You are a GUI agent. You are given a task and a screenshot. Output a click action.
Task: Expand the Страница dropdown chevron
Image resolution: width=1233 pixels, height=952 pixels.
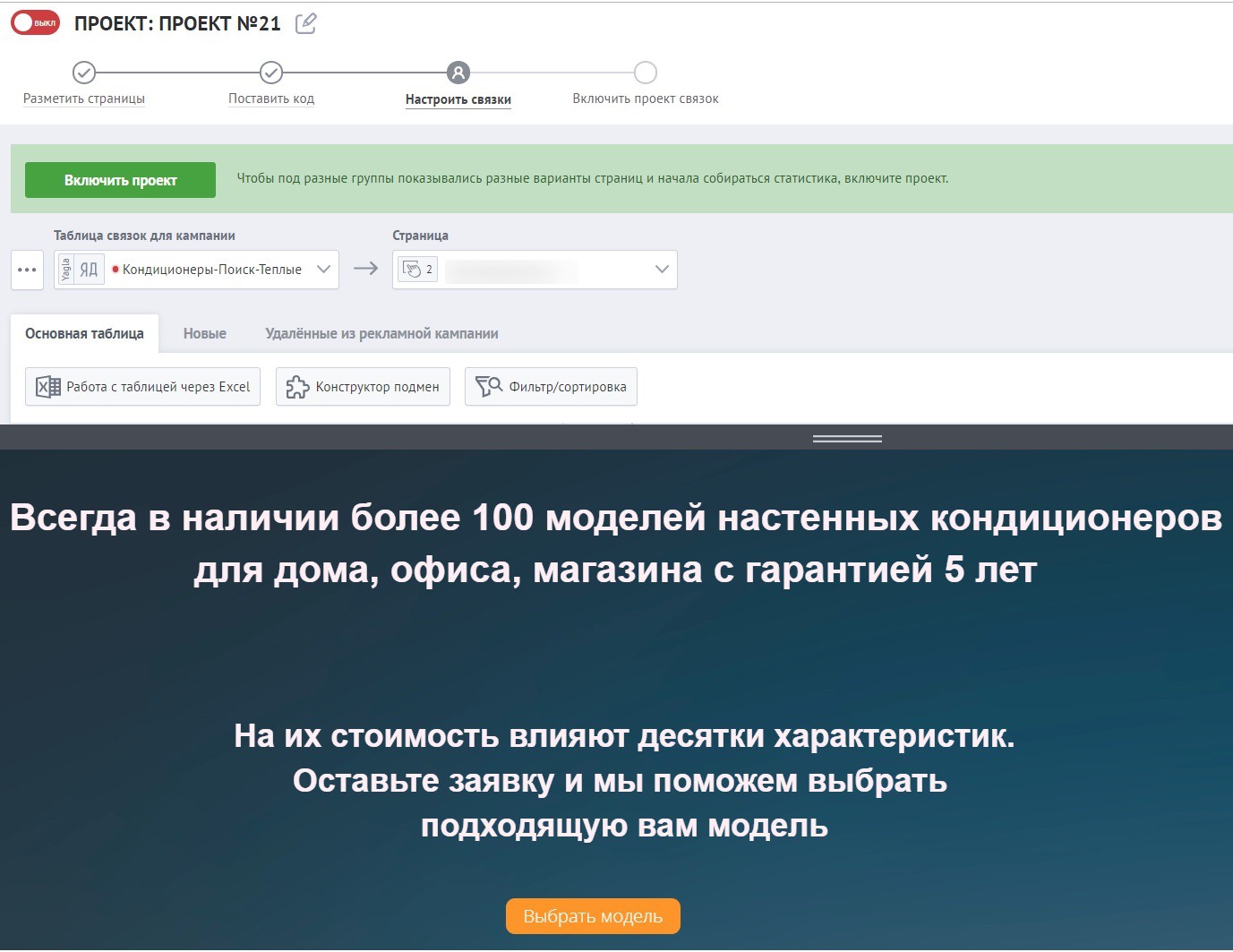[x=663, y=270]
